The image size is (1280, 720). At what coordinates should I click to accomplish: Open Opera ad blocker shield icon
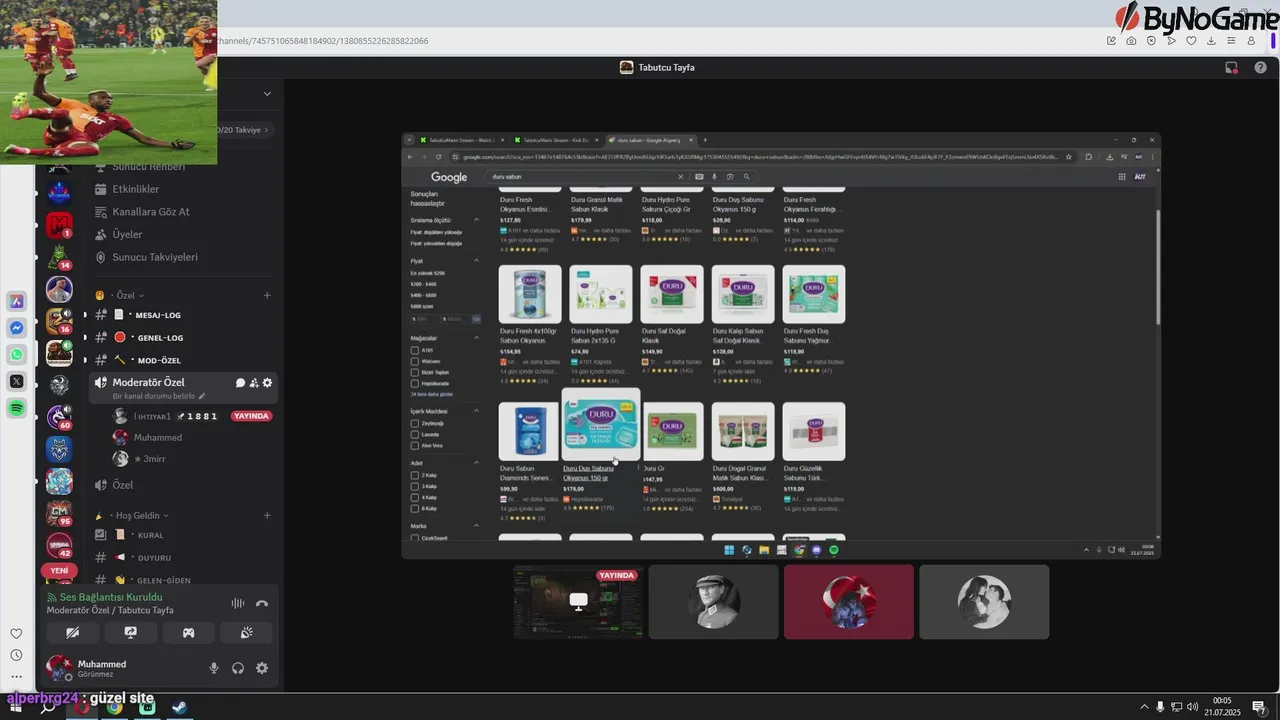(1151, 41)
